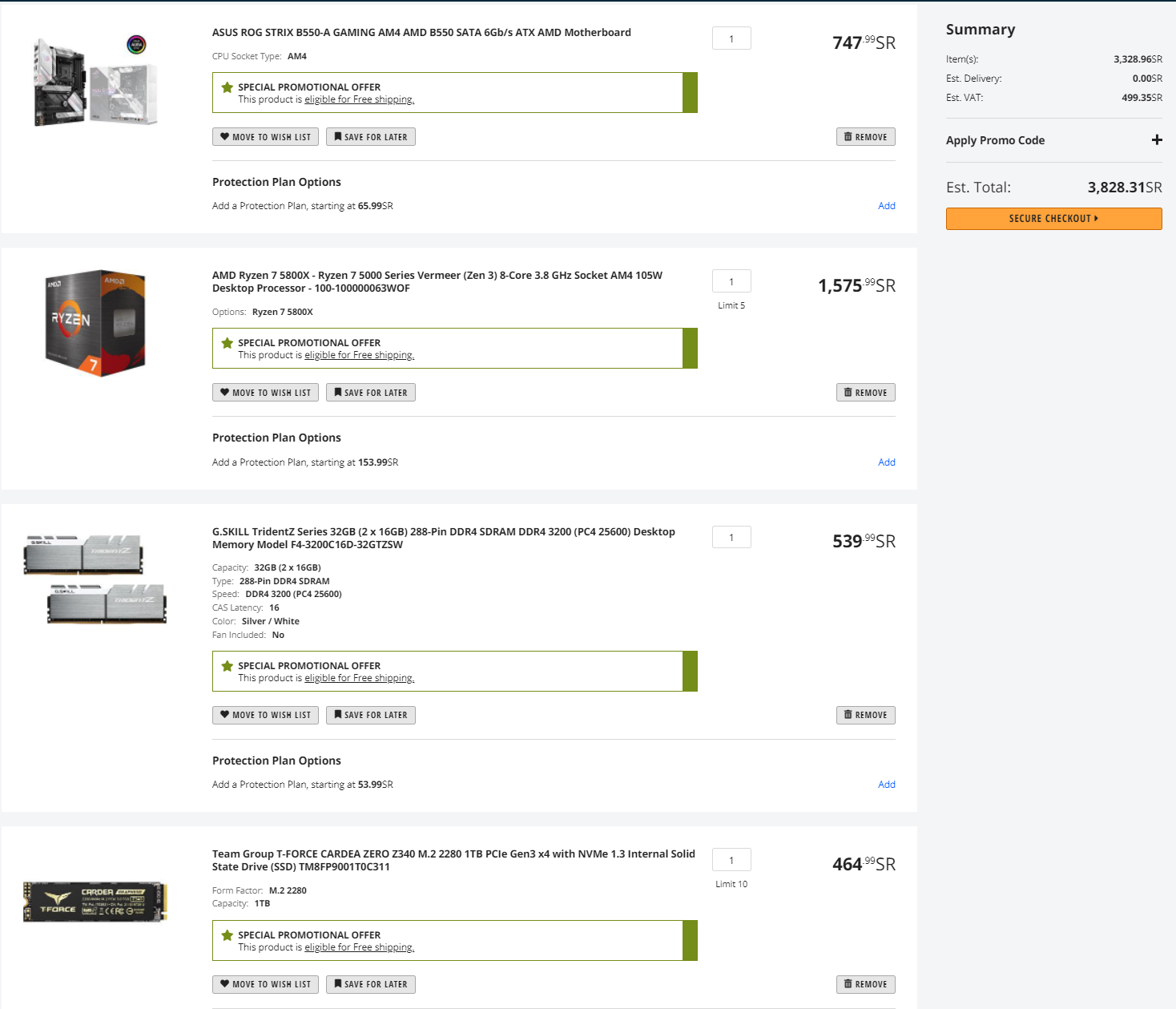View ASUS motherboard product thumbnail
1176x1009 pixels.
coord(96,80)
